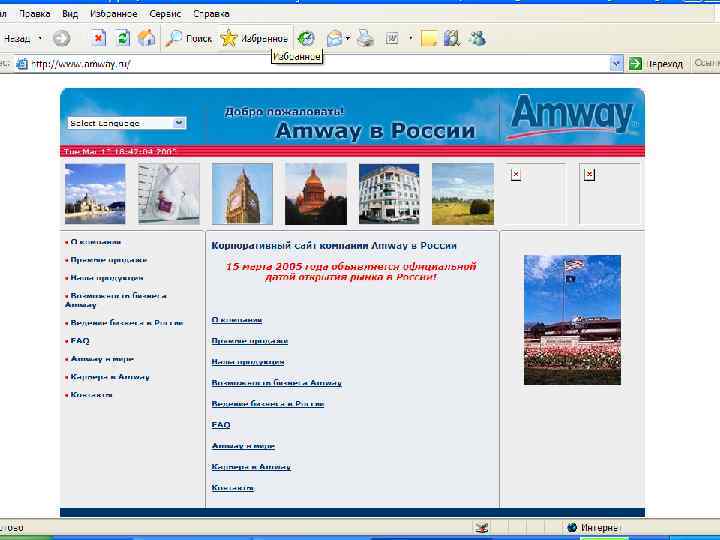Expand the Edit icon dropdown arrow
The width and height of the screenshot is (720, 540).
pyautogui.click(x=410, y=39)
